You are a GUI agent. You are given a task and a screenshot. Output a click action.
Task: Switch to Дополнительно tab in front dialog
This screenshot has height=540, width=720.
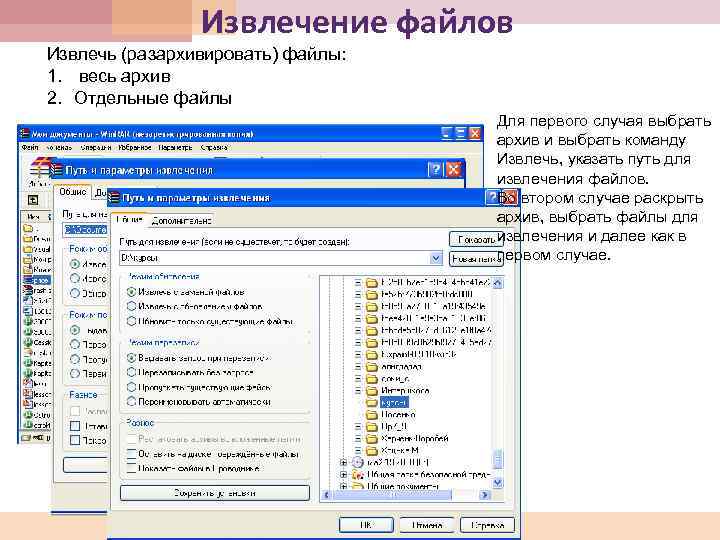[x=181, y=221]
